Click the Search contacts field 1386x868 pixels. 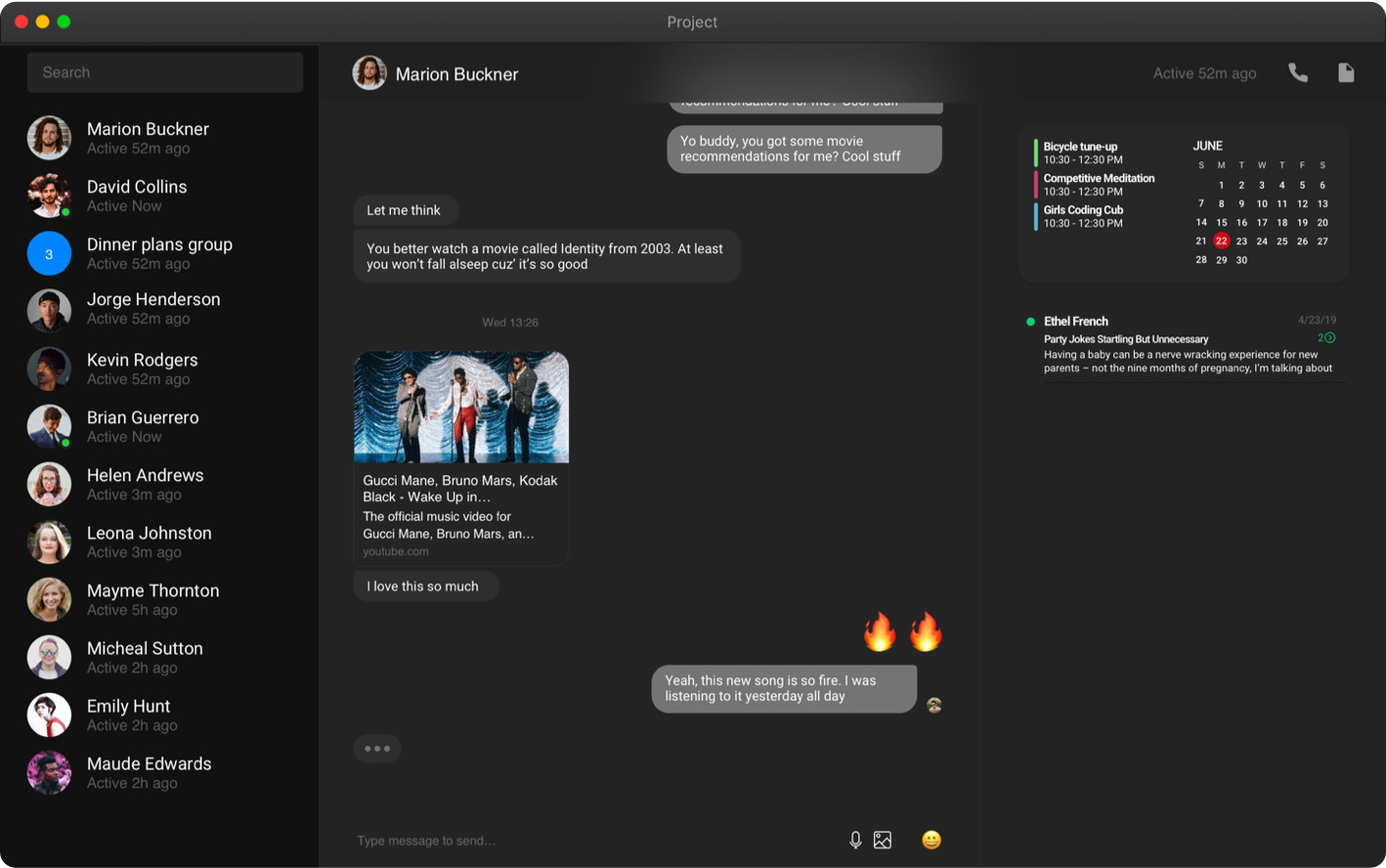165,73
